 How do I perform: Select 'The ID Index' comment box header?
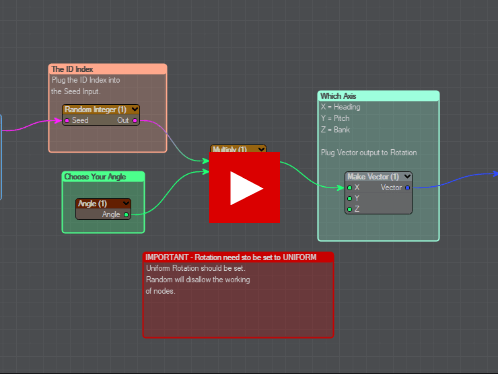[x=108, y=69]
